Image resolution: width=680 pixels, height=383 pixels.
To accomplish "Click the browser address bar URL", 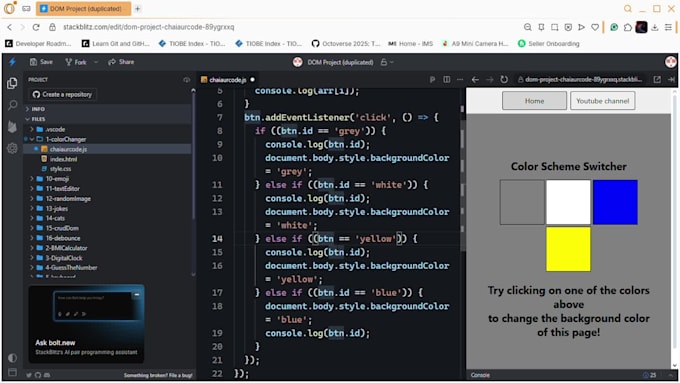I will tap(148, 27).
